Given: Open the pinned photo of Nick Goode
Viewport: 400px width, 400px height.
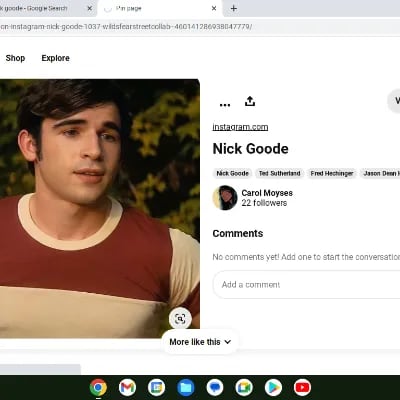Looking at the screenshot, I should (100, 209).
